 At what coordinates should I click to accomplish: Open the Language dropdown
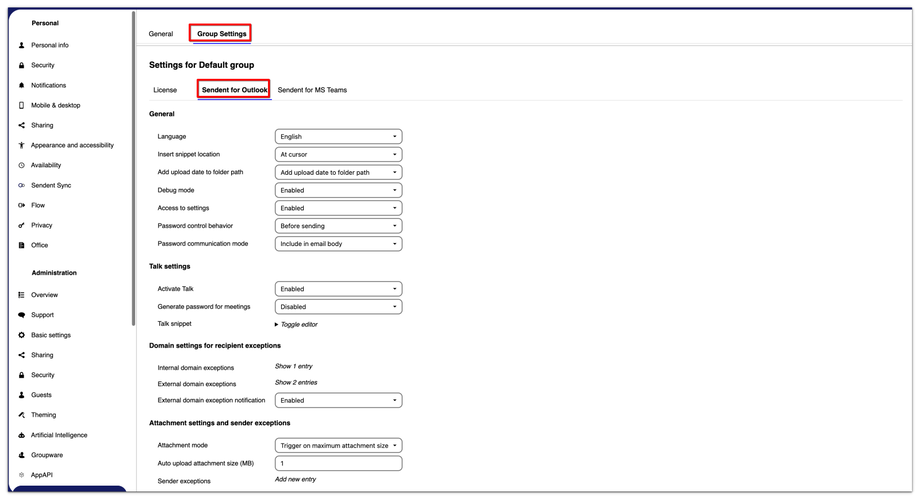[339, 136]
